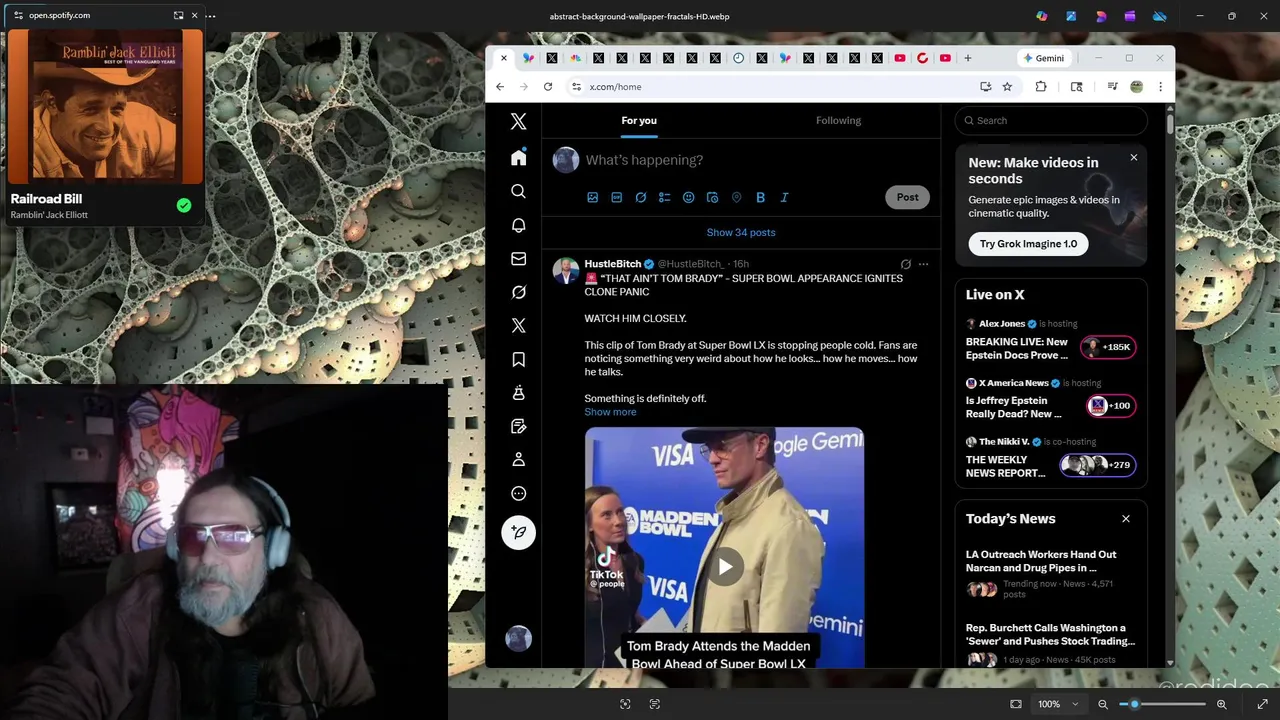Schedule the post with calendar icon
Image resolution: width=1280 pixels, height=720 pixels.
pos(712,198)
